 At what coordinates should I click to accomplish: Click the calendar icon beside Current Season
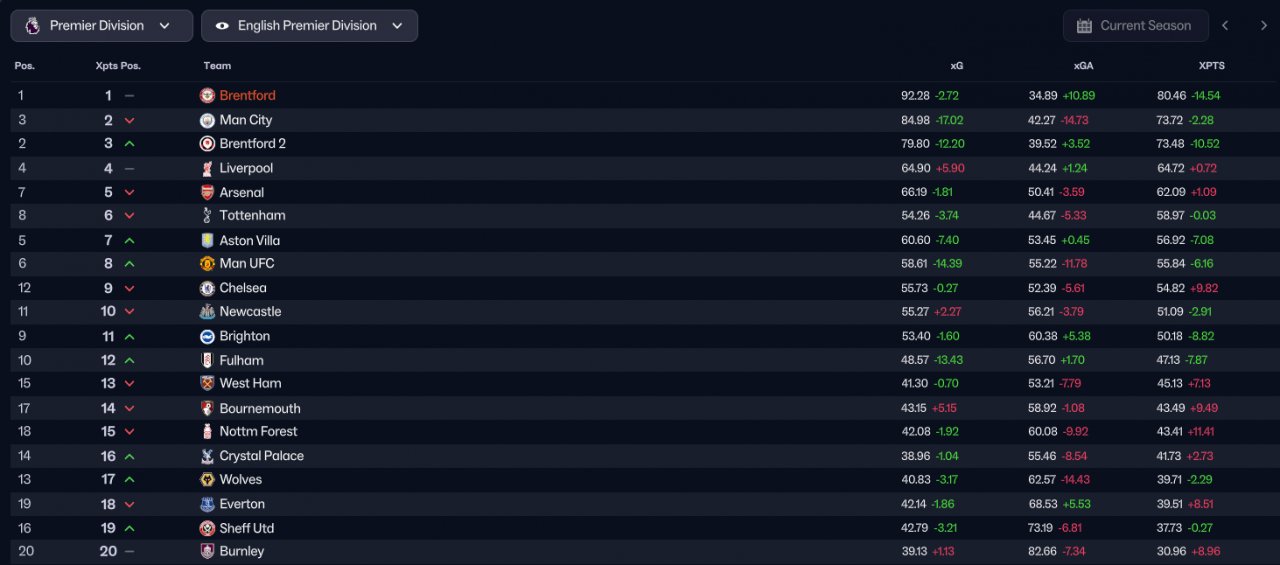click(x=1084, y=26)
